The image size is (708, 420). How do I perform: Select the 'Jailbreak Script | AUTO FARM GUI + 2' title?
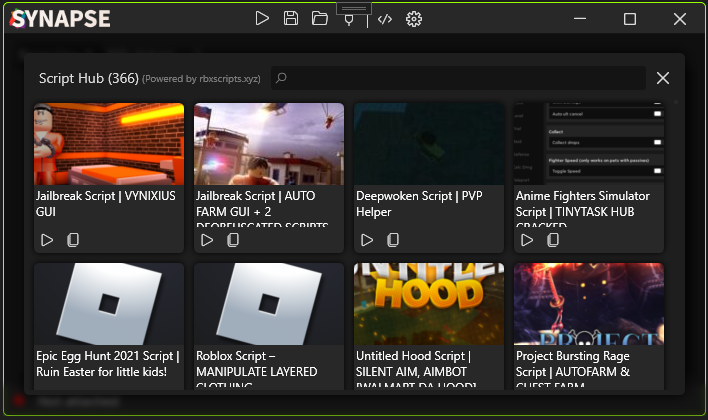click(256, 204)
